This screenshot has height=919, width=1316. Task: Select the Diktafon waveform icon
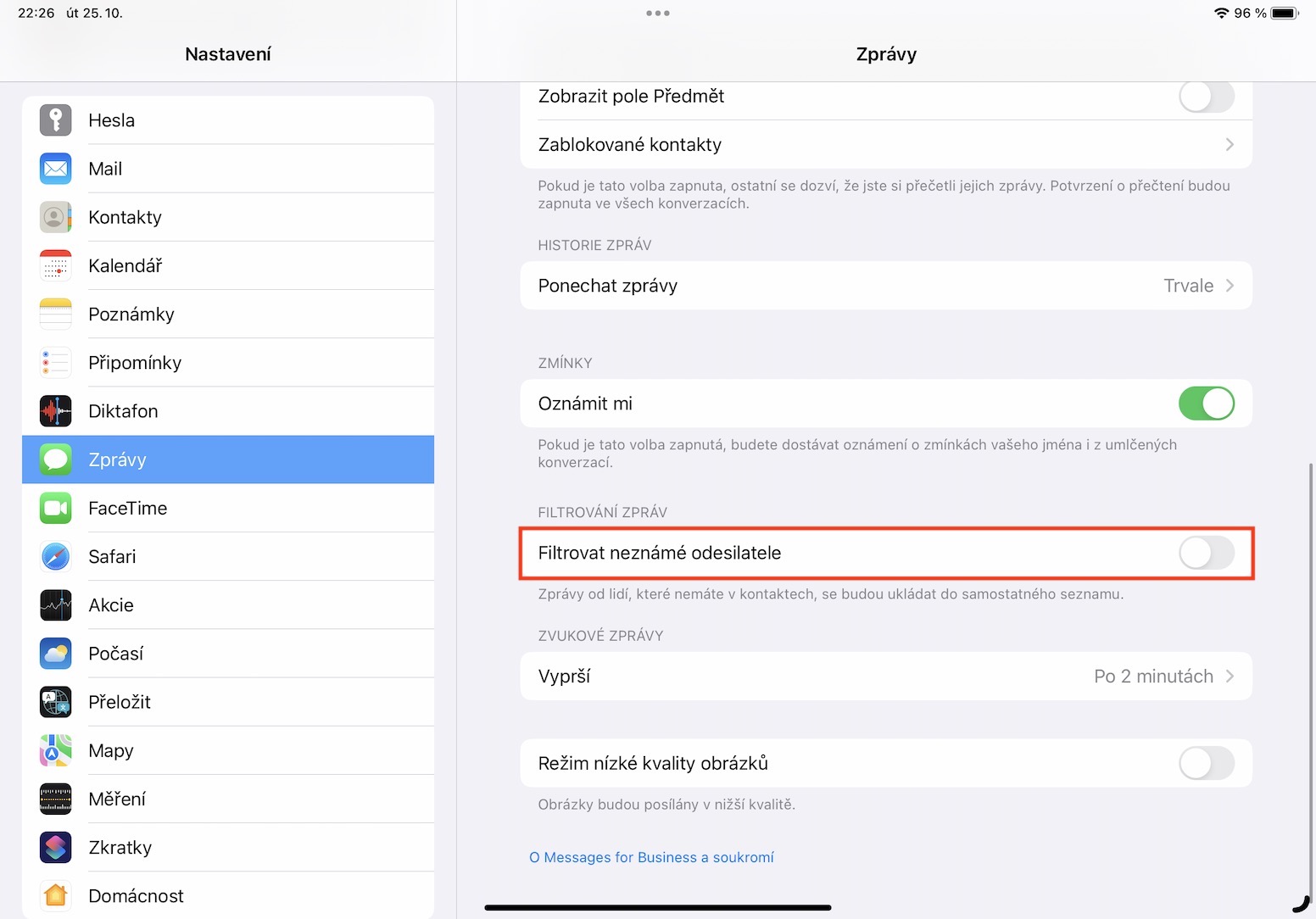click(56, 411)
